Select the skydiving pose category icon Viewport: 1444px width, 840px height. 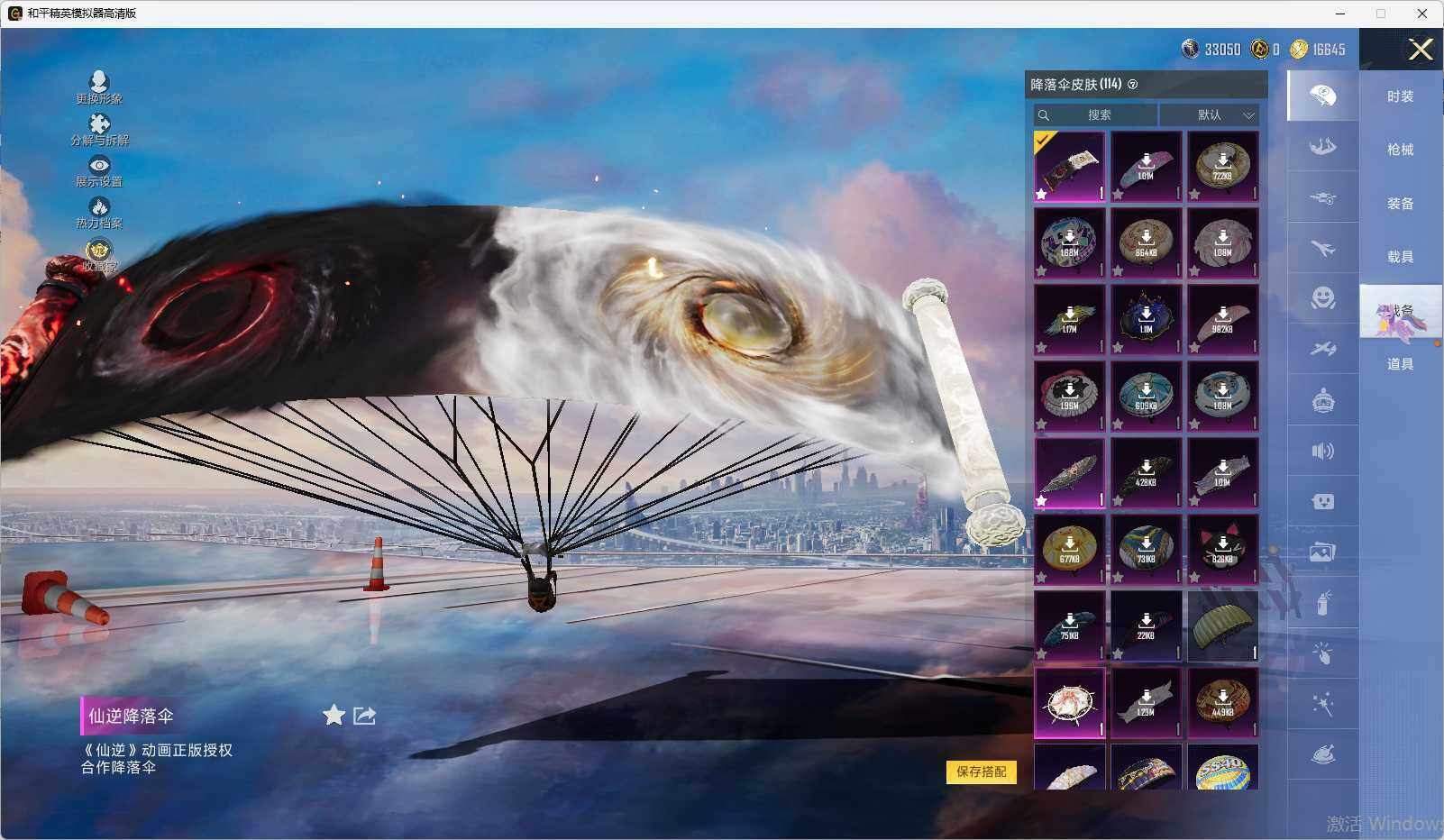[1323, 146]
